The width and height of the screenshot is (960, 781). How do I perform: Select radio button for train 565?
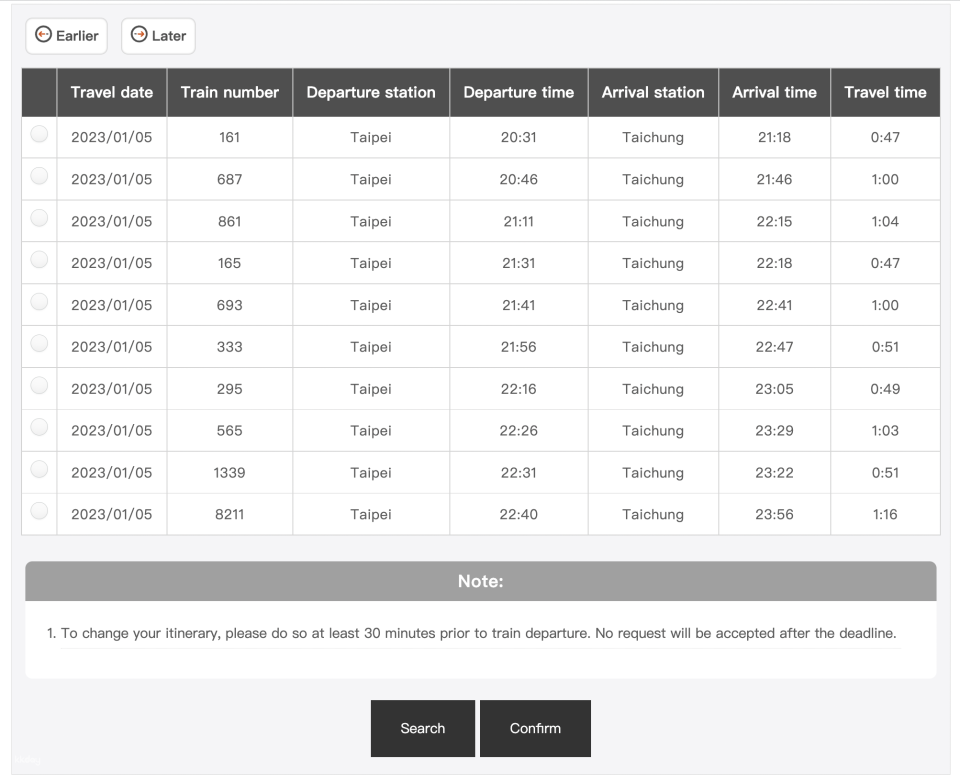tap(39, 427)
